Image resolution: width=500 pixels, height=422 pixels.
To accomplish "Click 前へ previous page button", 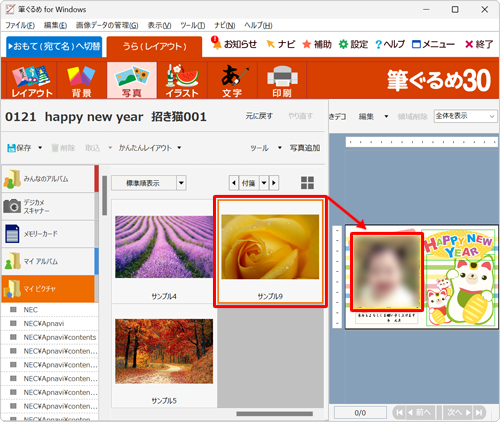I will (421, 413).
